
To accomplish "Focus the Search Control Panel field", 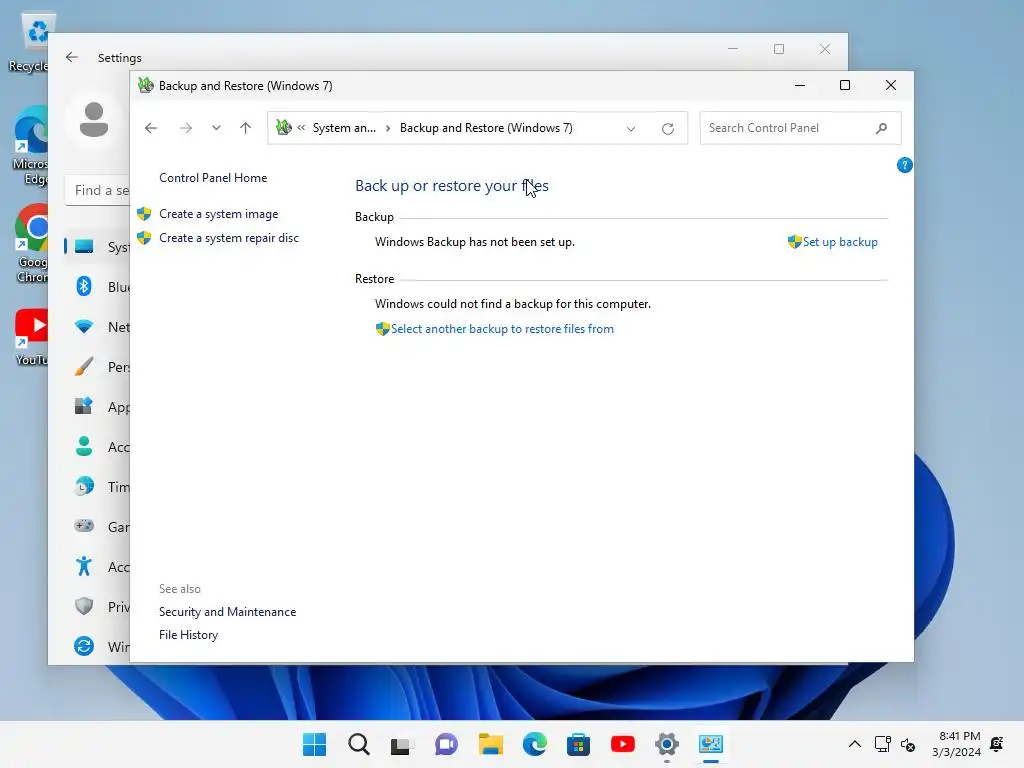I will 800,128.
